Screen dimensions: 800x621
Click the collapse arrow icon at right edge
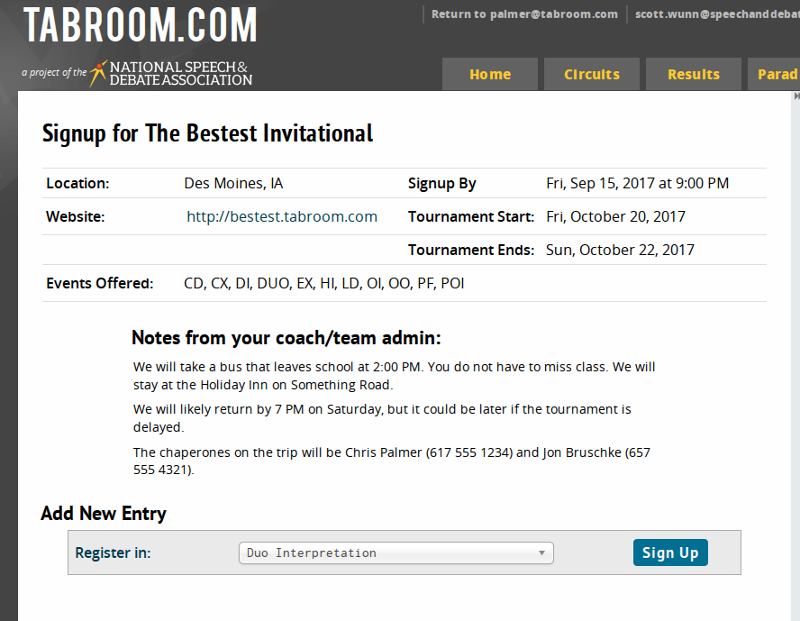click(x=796, y=97)
